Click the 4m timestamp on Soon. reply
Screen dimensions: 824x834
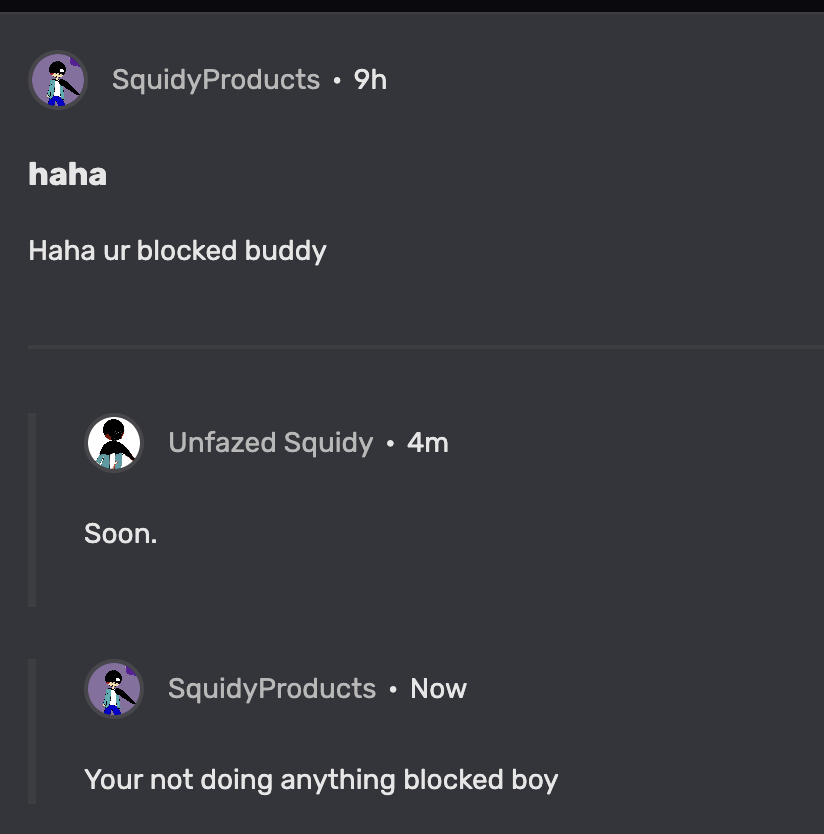428,442
